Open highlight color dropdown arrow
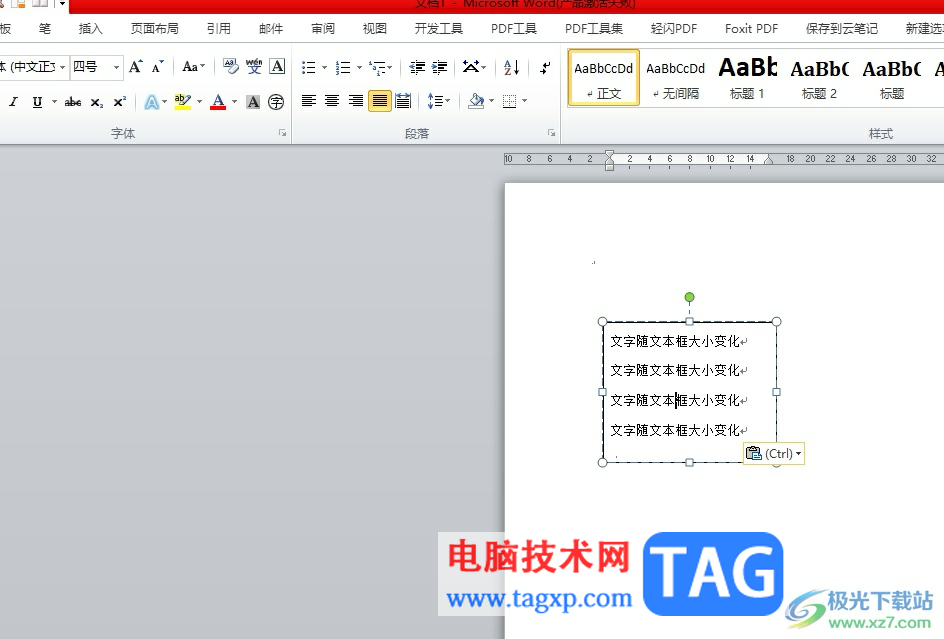Screen dimensions: 944x639 tap(200, 102)
